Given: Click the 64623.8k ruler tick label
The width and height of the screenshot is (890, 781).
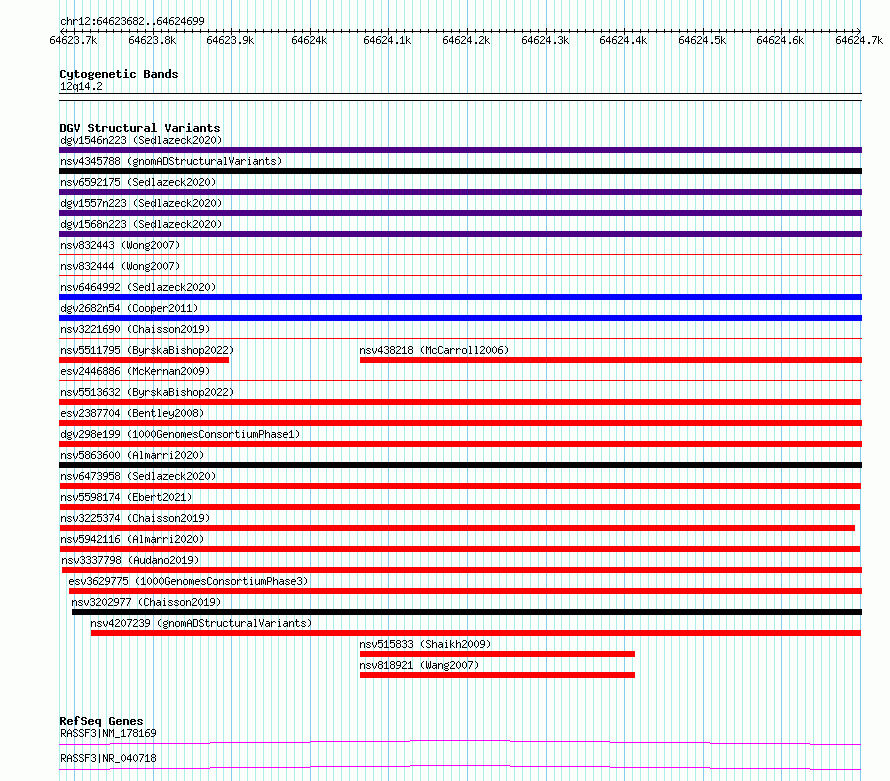Looking at the screenshot, I should pyautogui.click(x=152, y=40).
